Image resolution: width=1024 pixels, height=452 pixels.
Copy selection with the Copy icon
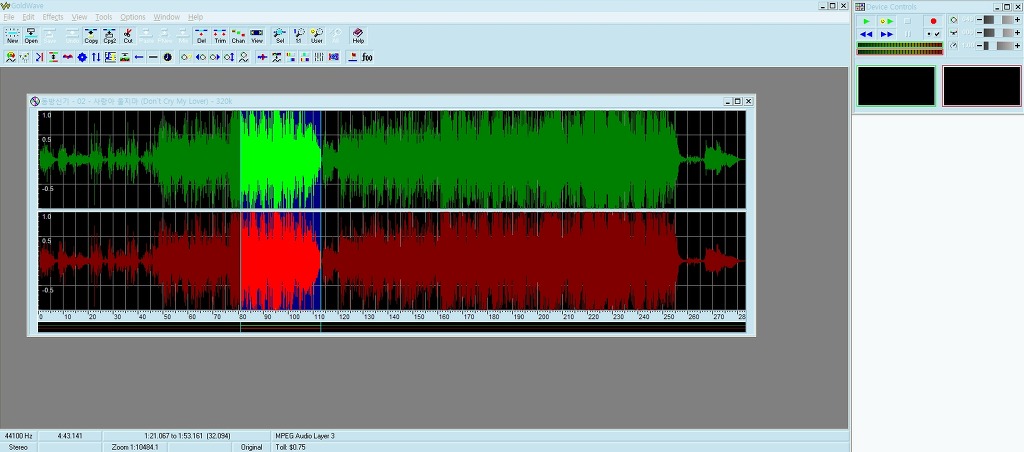click(91, 36)
